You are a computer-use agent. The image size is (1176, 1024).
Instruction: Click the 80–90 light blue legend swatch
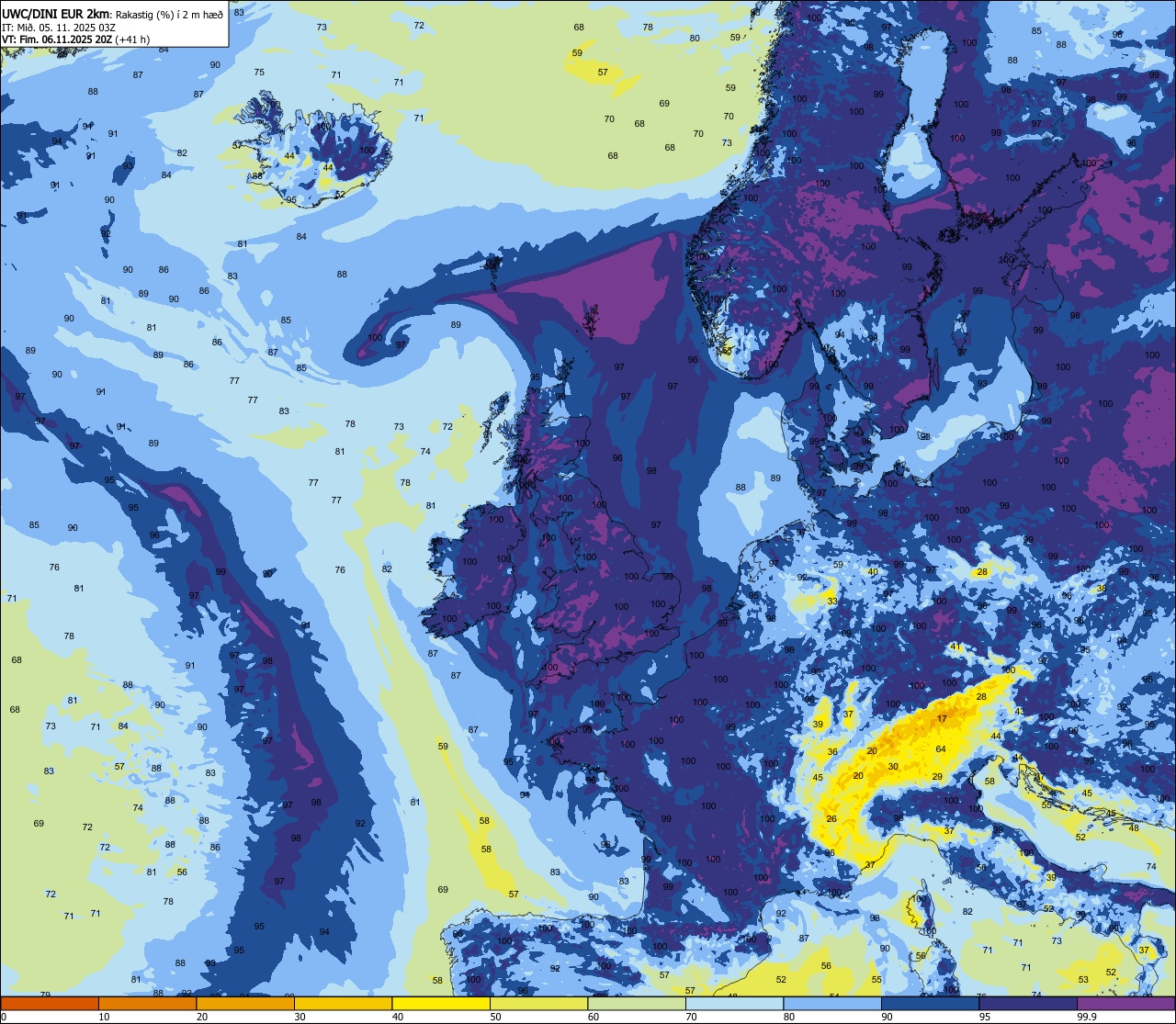point(832,1003)
